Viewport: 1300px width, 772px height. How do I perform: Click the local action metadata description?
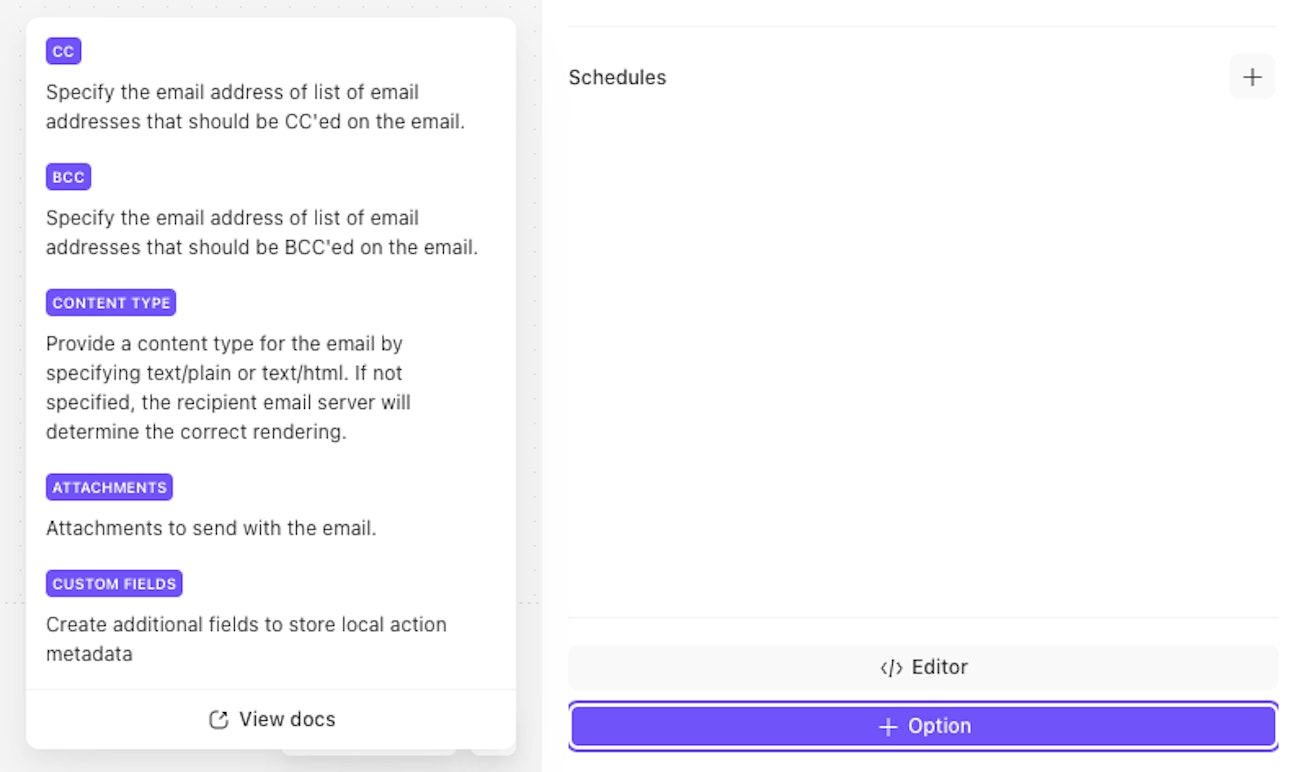[x=246, y=639]
